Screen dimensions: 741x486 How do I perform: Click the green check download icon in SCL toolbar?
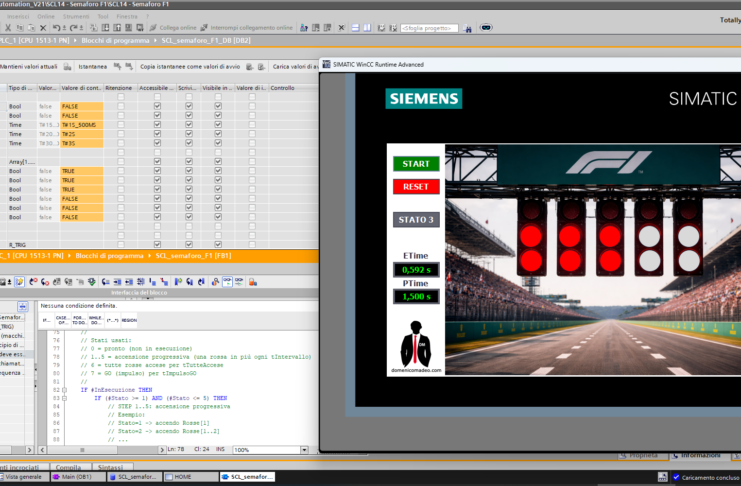point(92,282)
